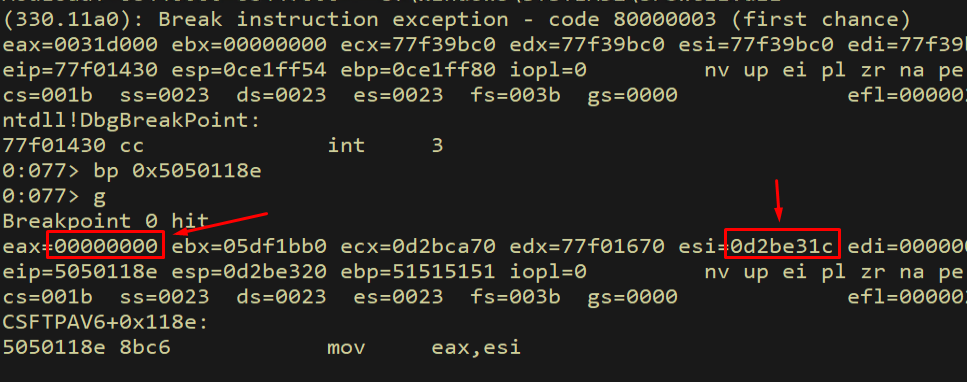Viewport: 967px width, 382px height.
Task: Click the '0:077> g' command line
Action: 54,196
